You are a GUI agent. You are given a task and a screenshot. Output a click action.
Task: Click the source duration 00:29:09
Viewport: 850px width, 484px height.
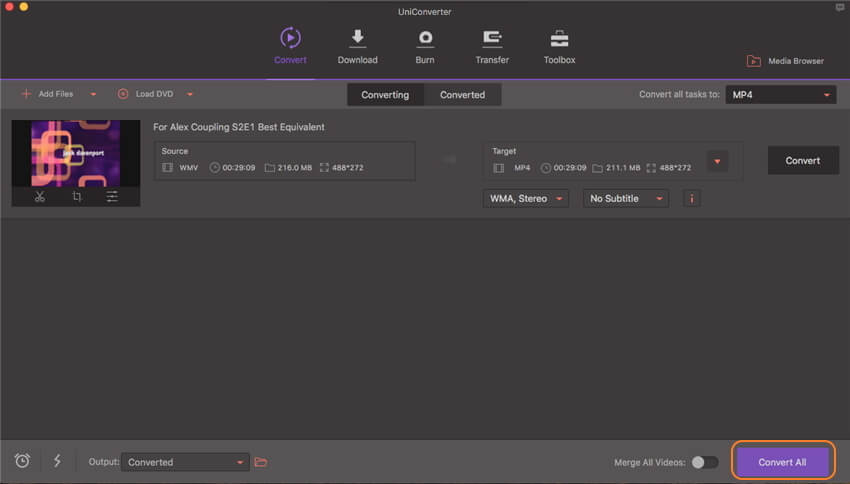239,167
